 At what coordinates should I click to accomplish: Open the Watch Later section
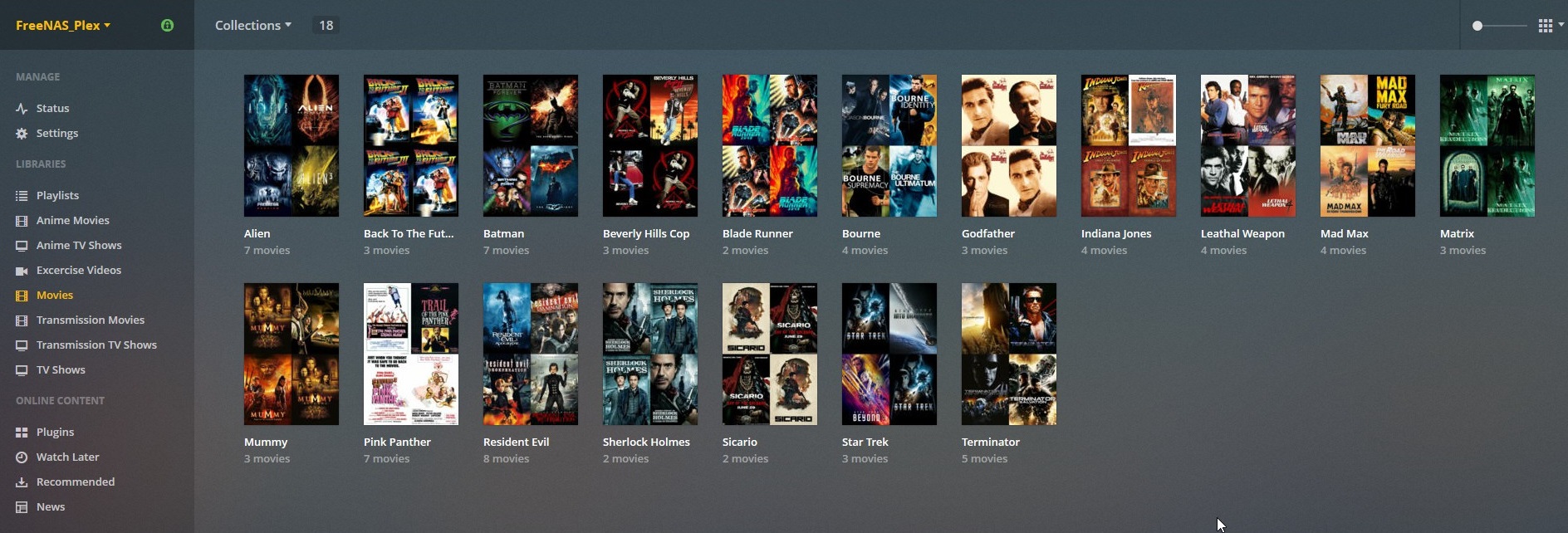[x=68, y=457]
